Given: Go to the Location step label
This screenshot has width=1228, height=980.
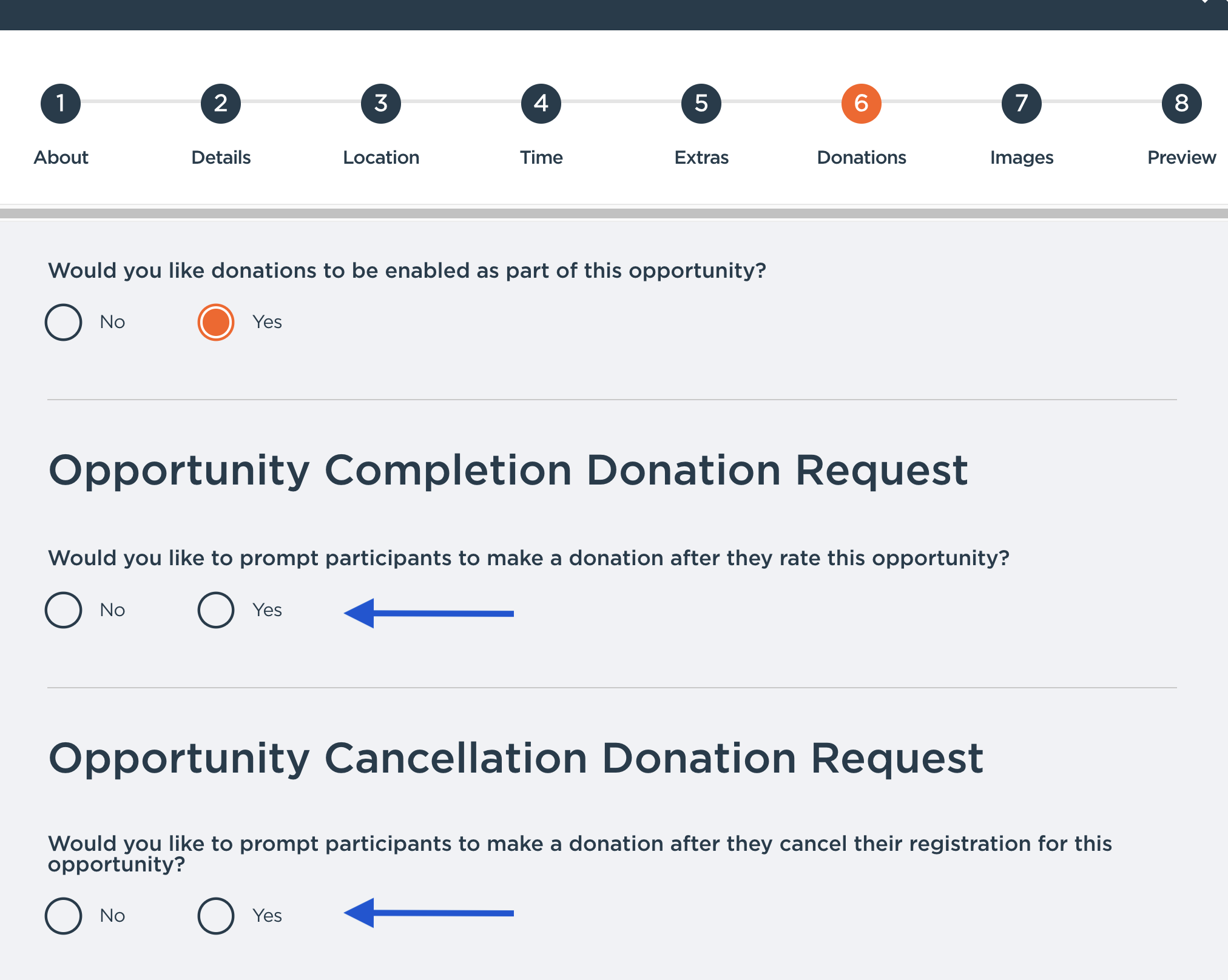Looking at the screenshot, I should click(x=381, y=158).
